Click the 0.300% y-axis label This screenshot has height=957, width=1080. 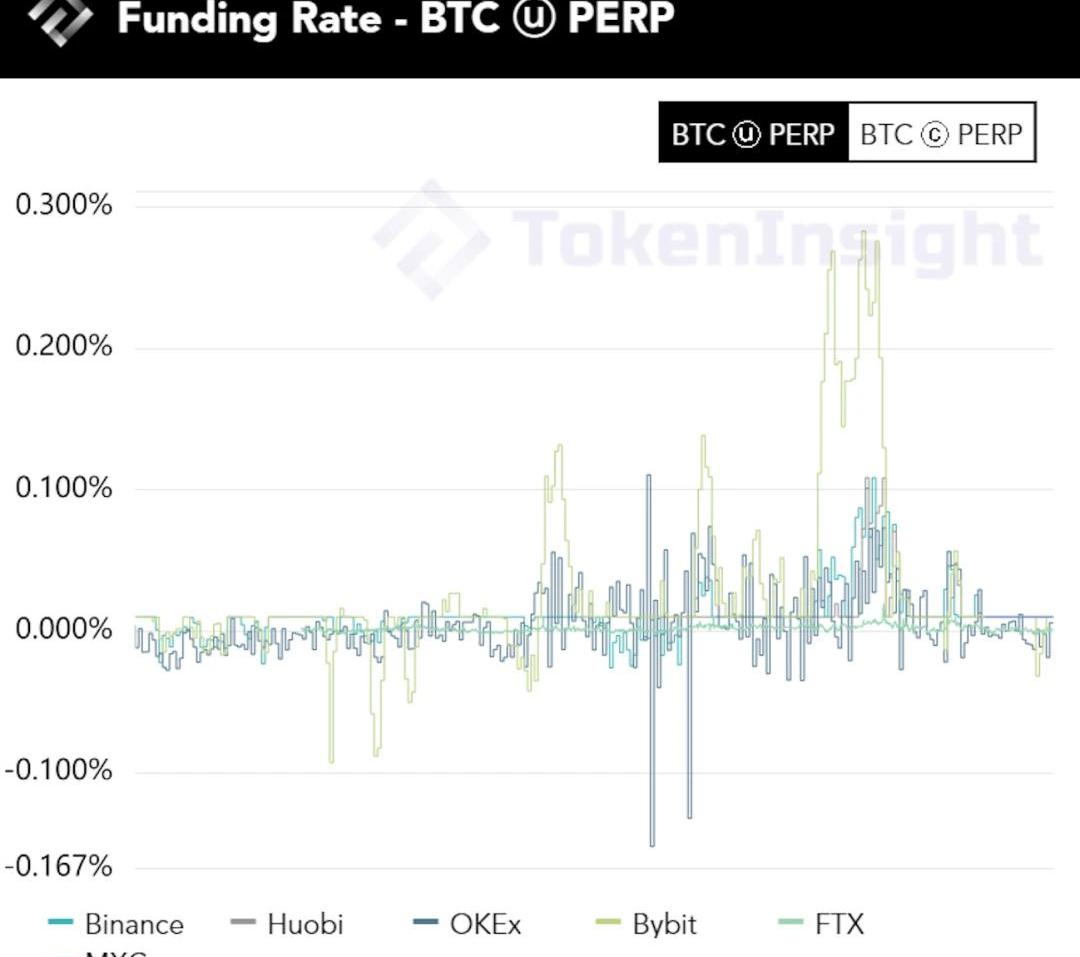(63, 205)
